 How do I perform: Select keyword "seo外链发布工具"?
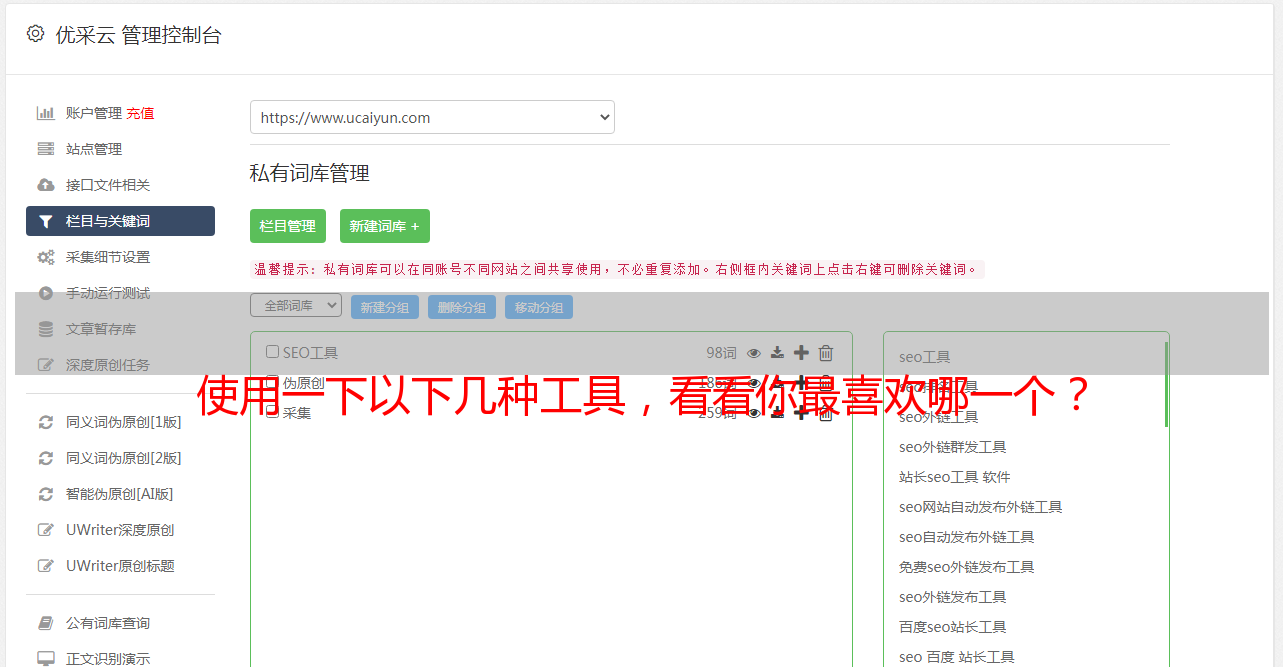tap(952, 597)
